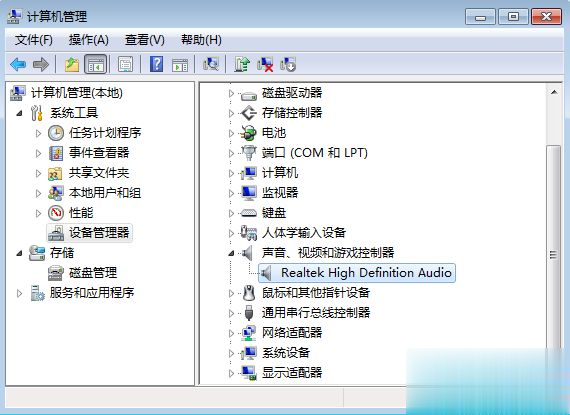This screenshot has height=415, width=570.
Task: Minimize the 计算机管理 window
Action: [x=480, y=17]
